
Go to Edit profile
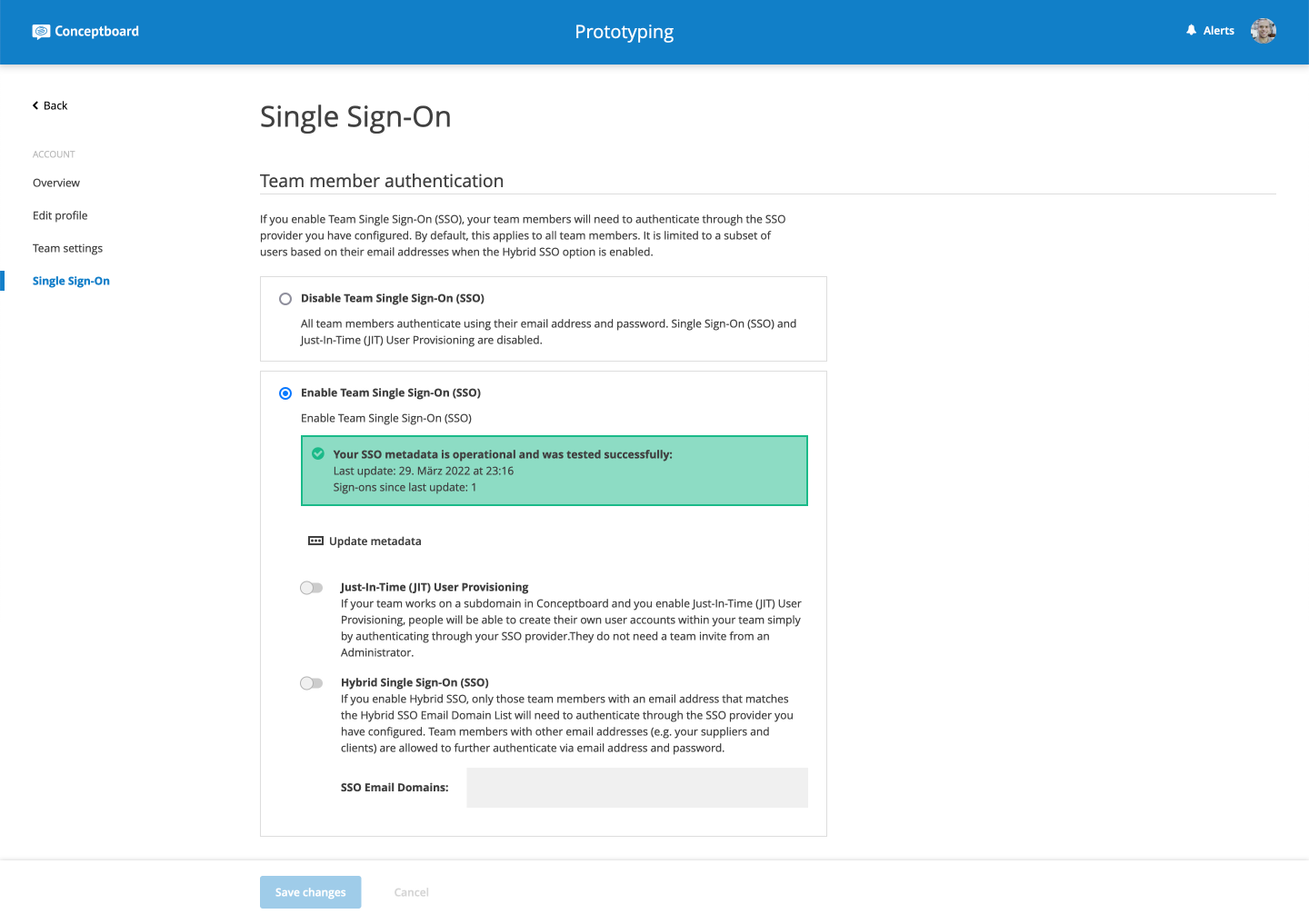(60, 215)
